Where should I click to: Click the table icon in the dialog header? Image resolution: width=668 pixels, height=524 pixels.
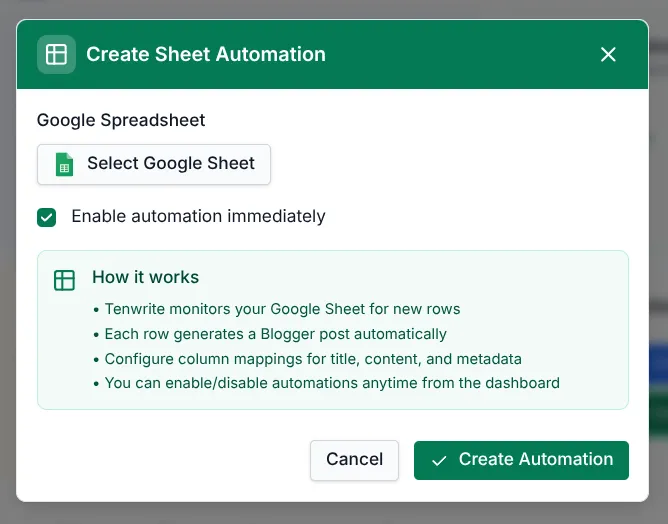pyautogui.click(x=56, y=55)
